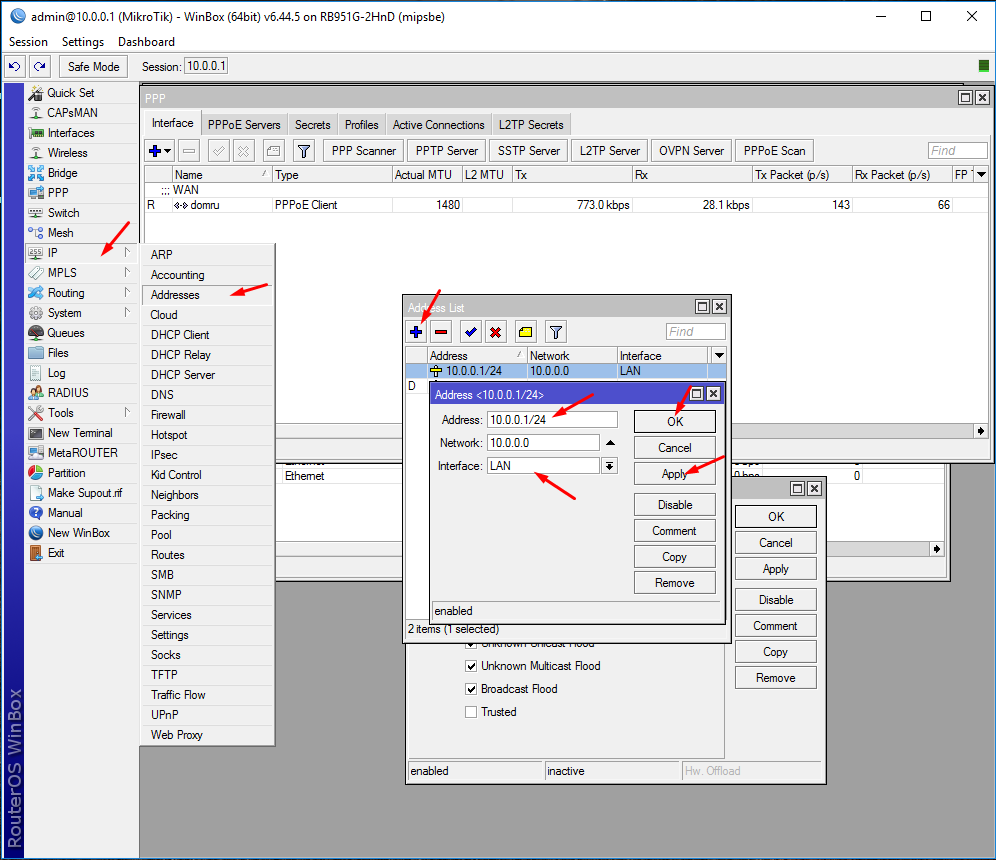Open Wireless in sidebar menu
This screenshot has width=996, height=860.
pos(67,152)
